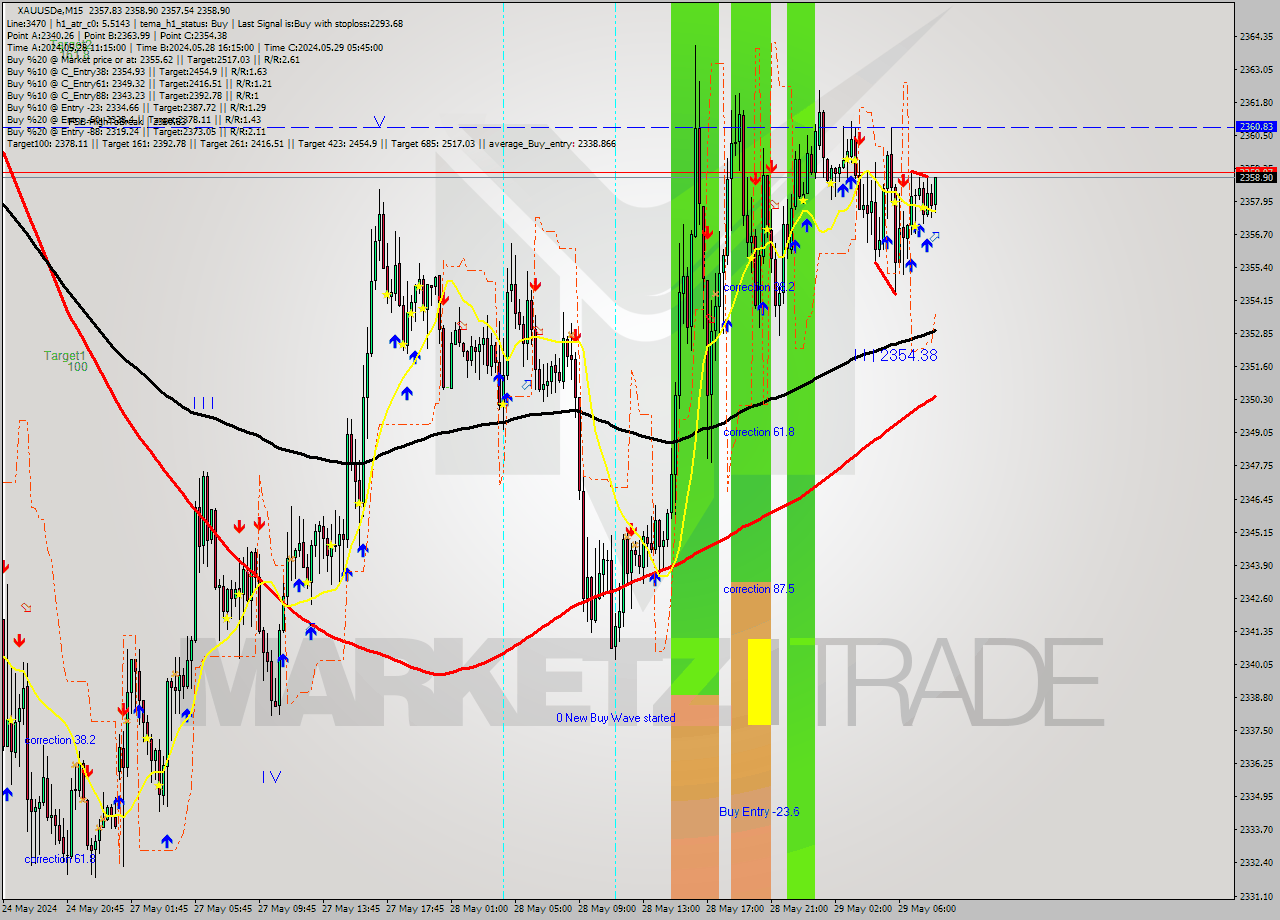The height and width of the screenshot is (920, 1280).
Task: Click the 2338.80 price axis value
Action: click(1256, 697)
